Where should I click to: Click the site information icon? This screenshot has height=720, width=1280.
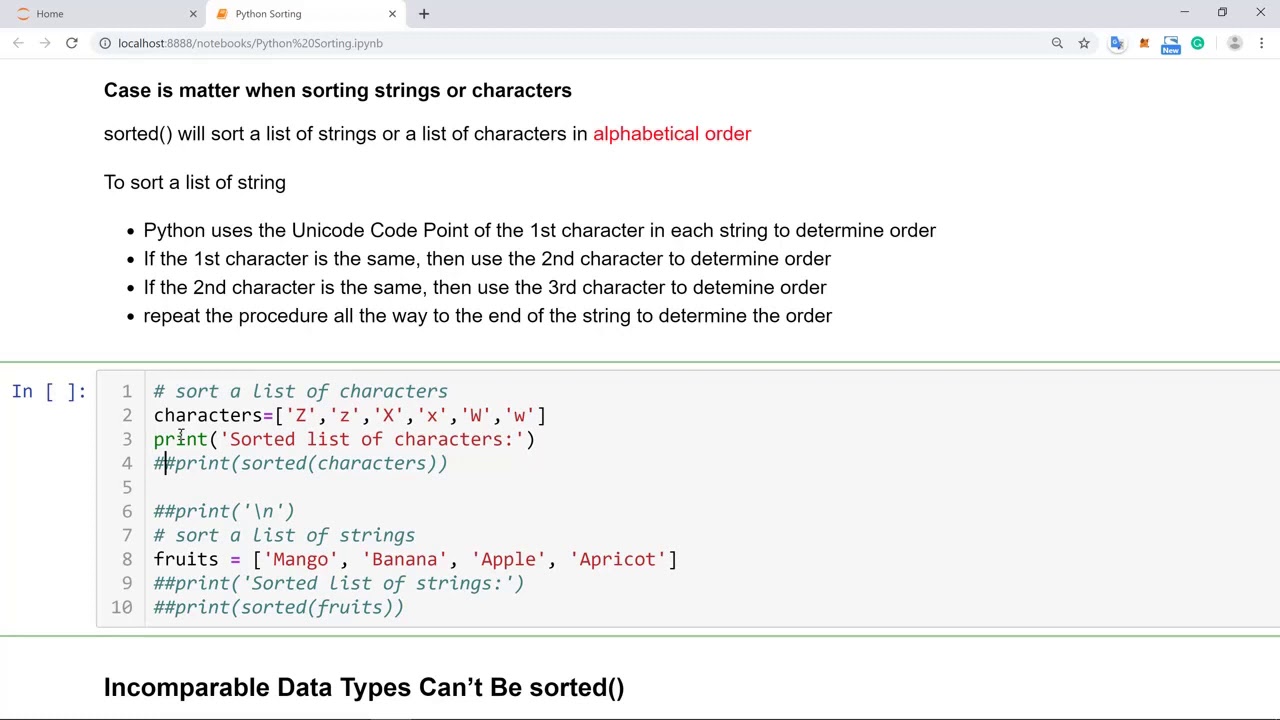(x=105, y=43)
